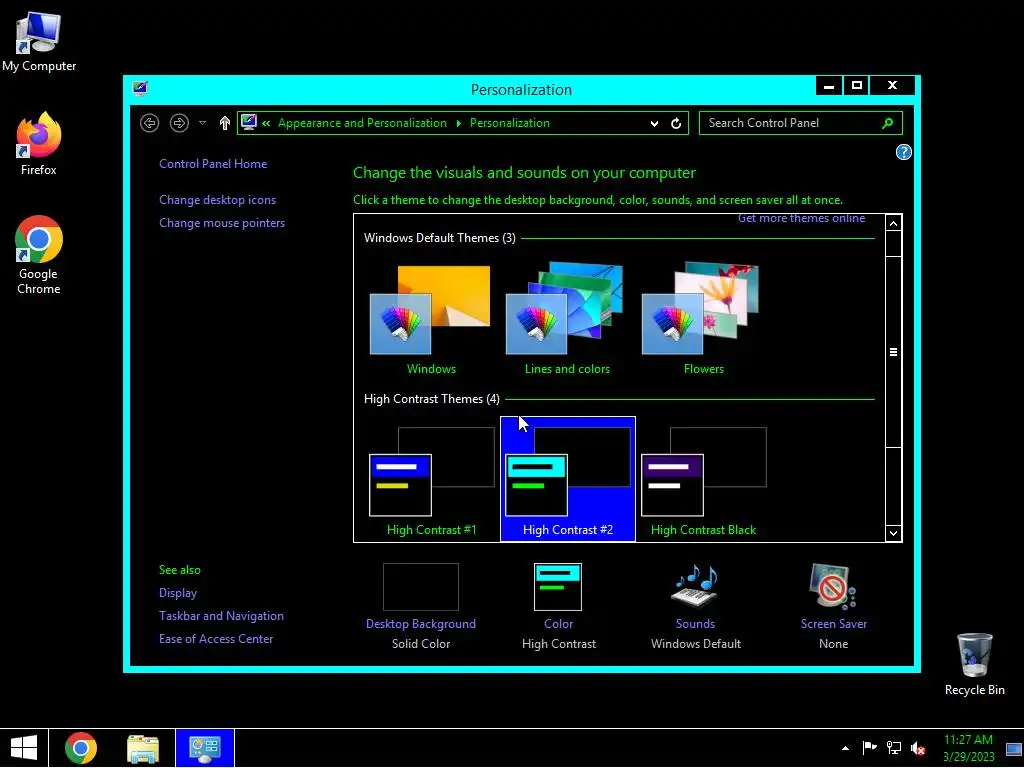Viewport: 1024px width, 768px height.
Task: Open Control Panel Home link
Action: 213,164
